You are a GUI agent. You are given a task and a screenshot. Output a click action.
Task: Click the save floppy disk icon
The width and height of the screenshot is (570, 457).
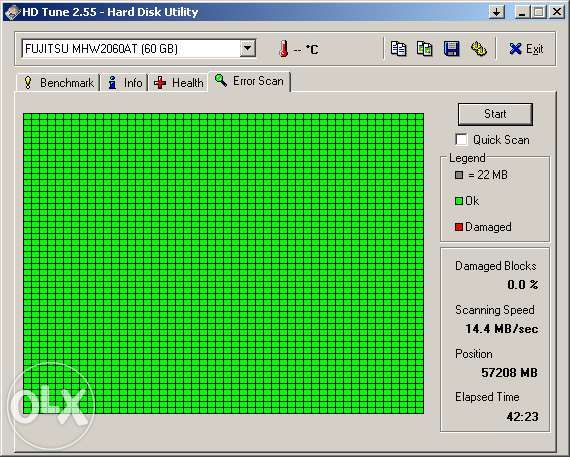pos(451,49)
